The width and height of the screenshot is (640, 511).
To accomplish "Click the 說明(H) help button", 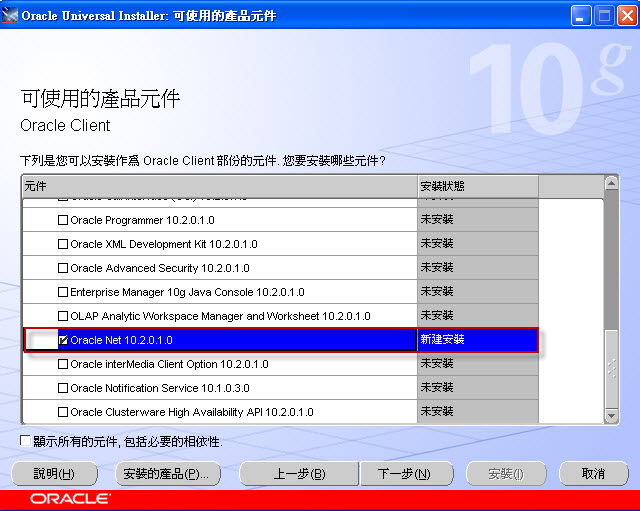I will click(x=54, y=474).
